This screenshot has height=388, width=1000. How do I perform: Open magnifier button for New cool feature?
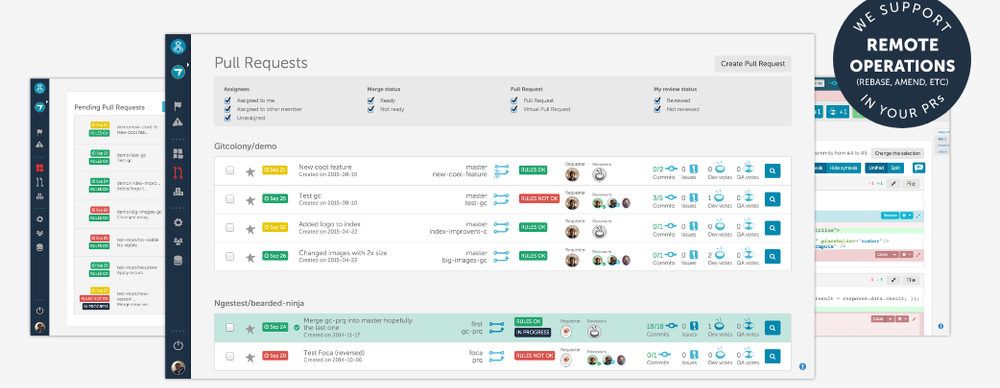click(x=772, y=171)
